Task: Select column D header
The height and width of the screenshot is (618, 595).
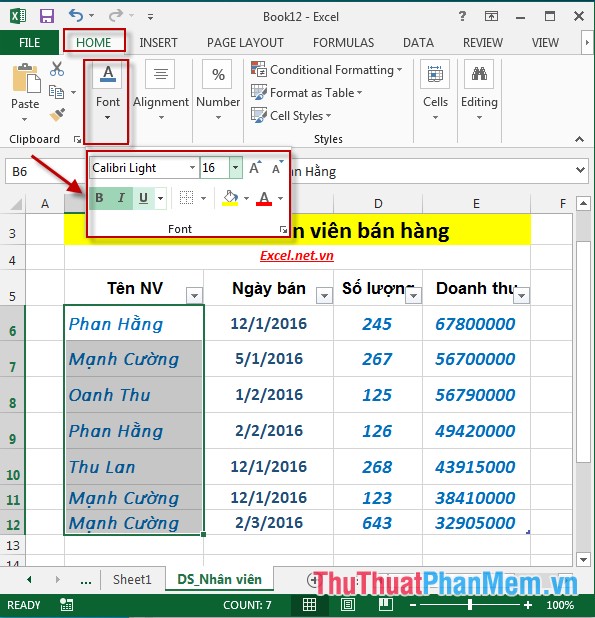Action: point(378,204)
